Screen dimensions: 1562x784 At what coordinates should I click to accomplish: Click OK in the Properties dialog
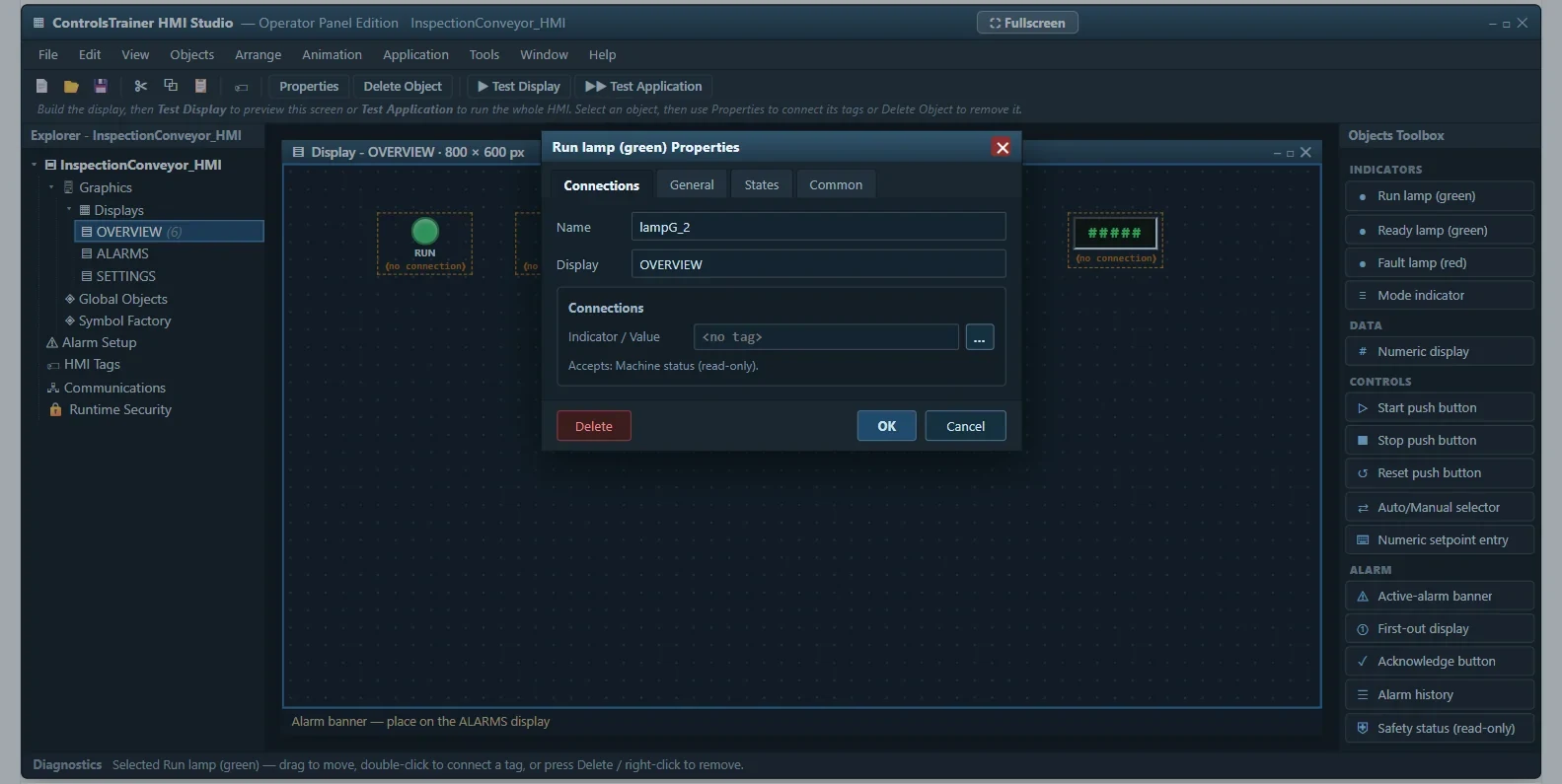point(887,426)
